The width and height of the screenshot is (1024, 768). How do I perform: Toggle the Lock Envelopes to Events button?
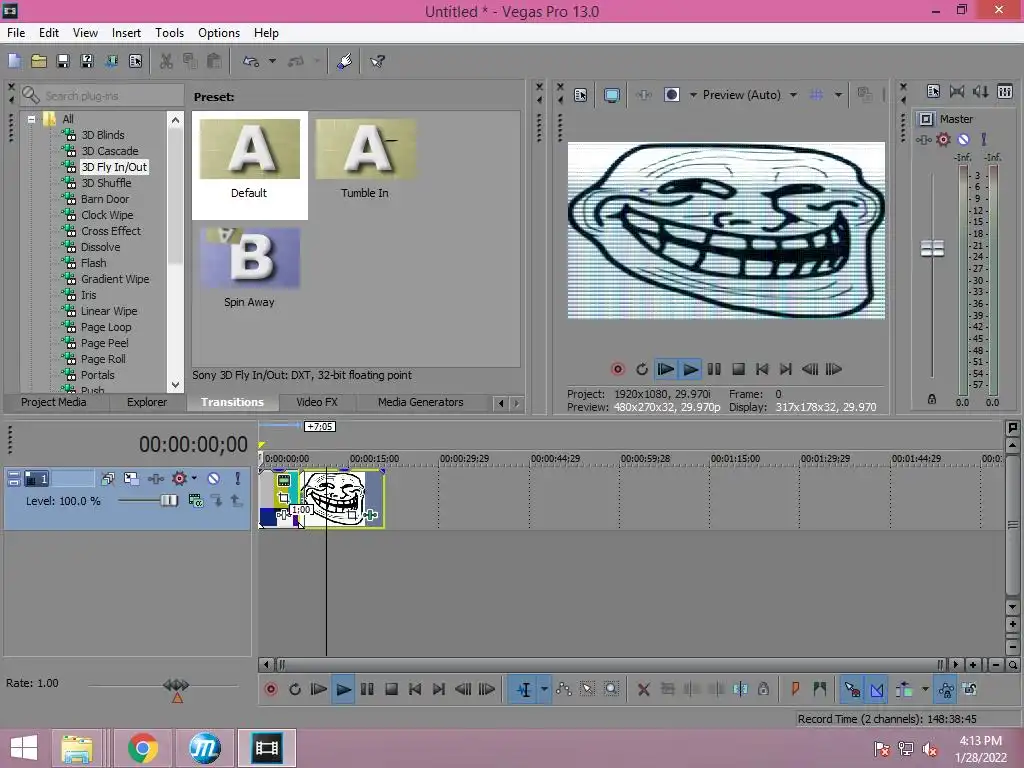click(x=946, y=689)
